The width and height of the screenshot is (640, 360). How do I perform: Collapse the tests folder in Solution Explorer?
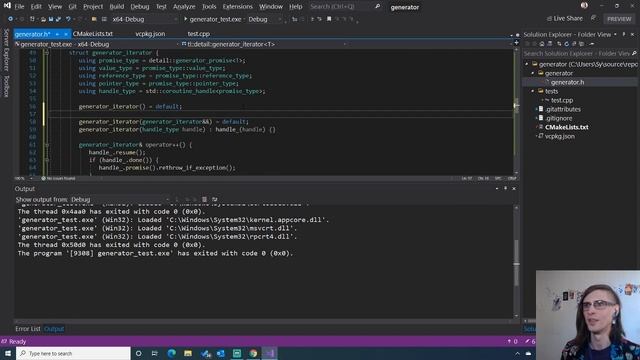533,91
